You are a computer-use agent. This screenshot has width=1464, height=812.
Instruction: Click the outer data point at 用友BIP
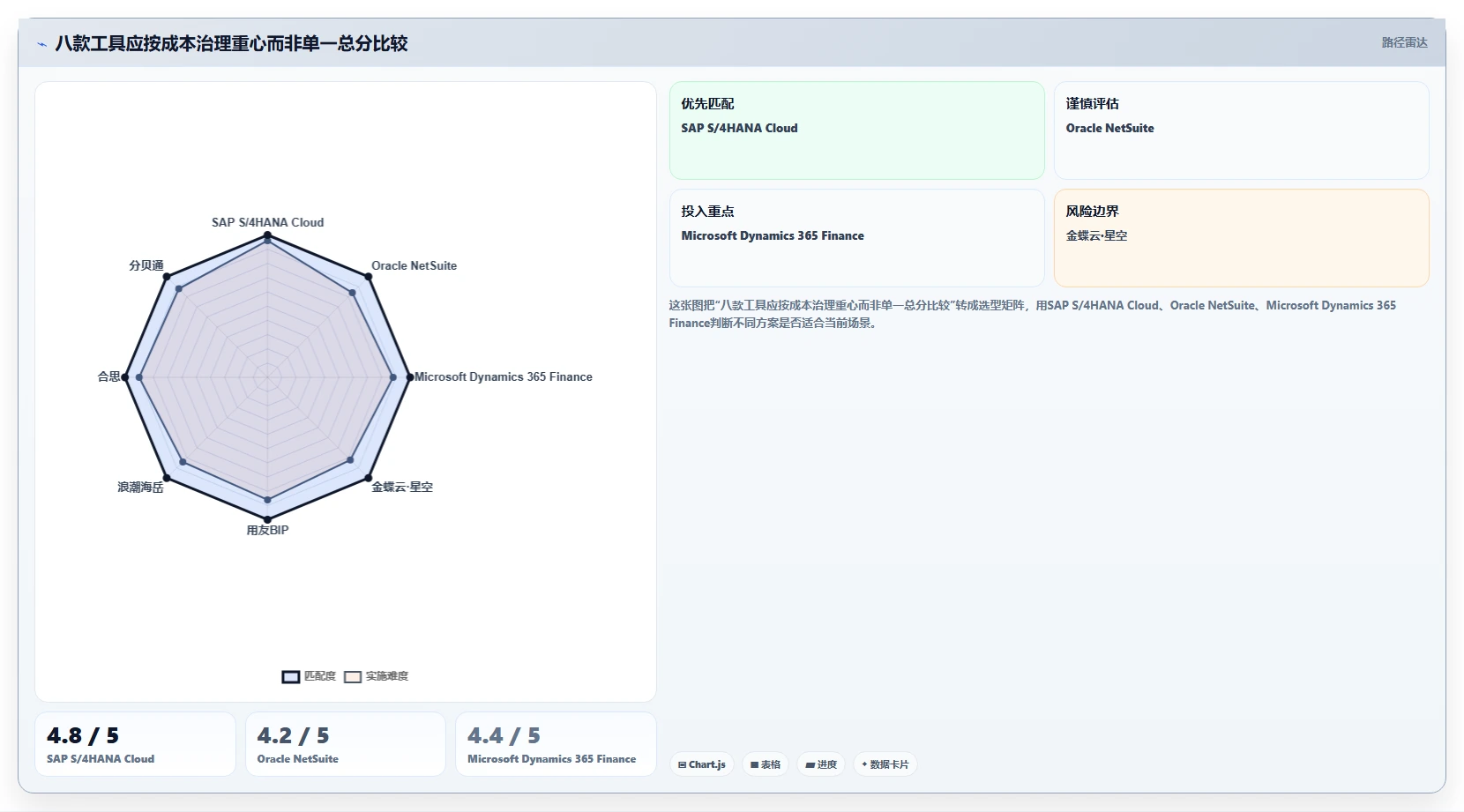pyautogui.click(x=267, y=519)
